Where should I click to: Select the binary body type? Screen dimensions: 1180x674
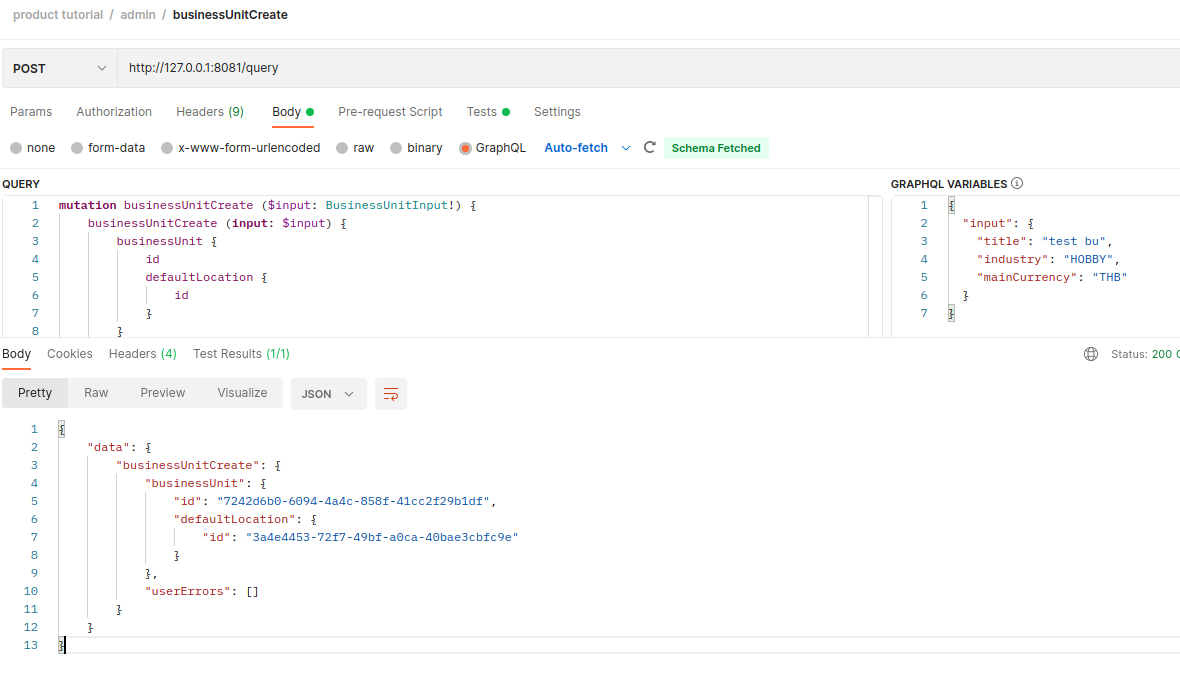pyautogui.click(x=396, y=148)
